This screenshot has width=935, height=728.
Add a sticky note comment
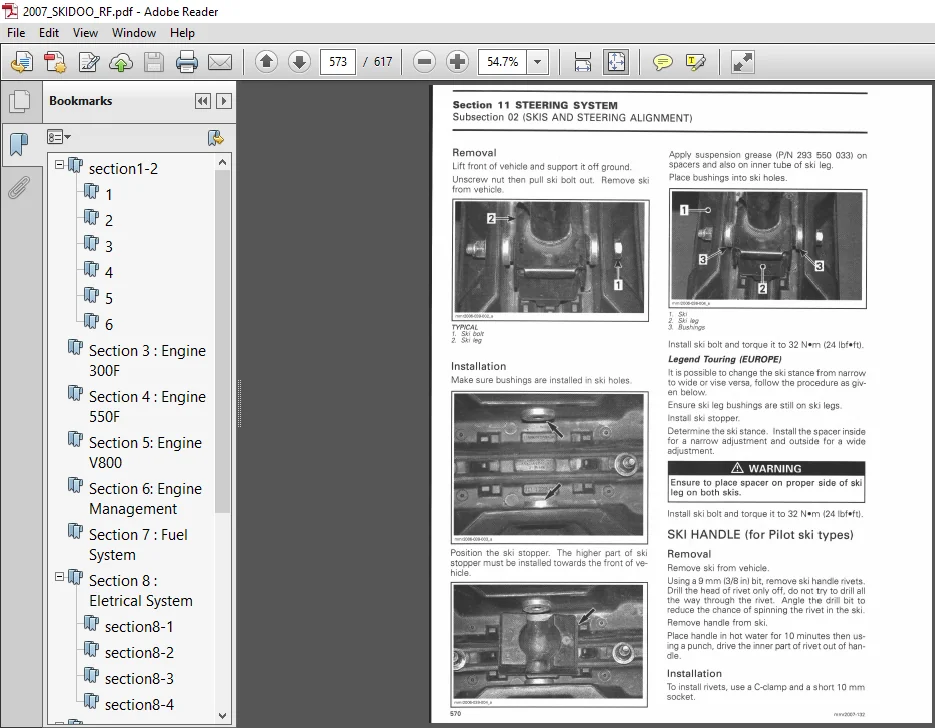point(662,62)
